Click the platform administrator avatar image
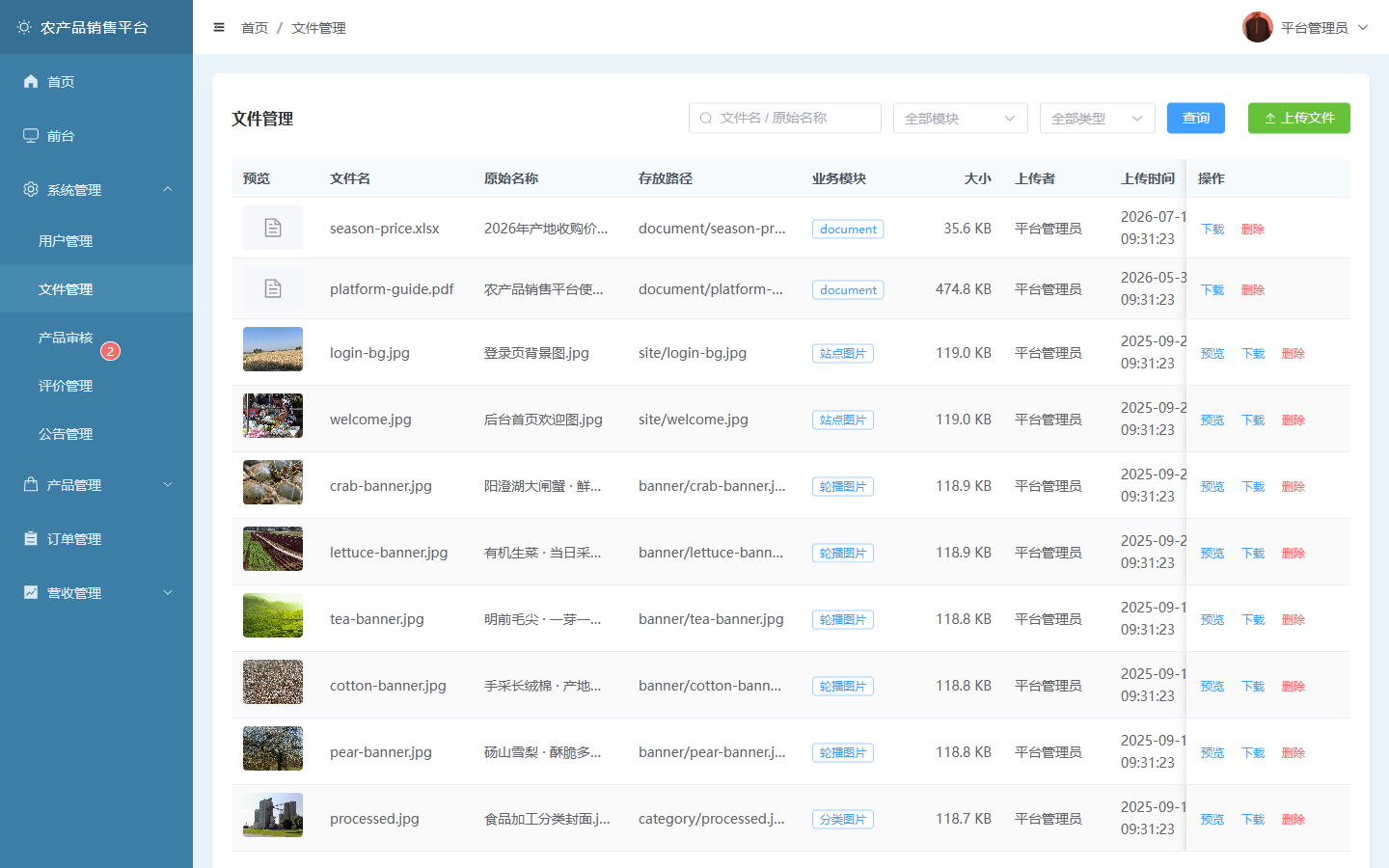Viewport: 1389px width, 868px height. (1258, 27)
